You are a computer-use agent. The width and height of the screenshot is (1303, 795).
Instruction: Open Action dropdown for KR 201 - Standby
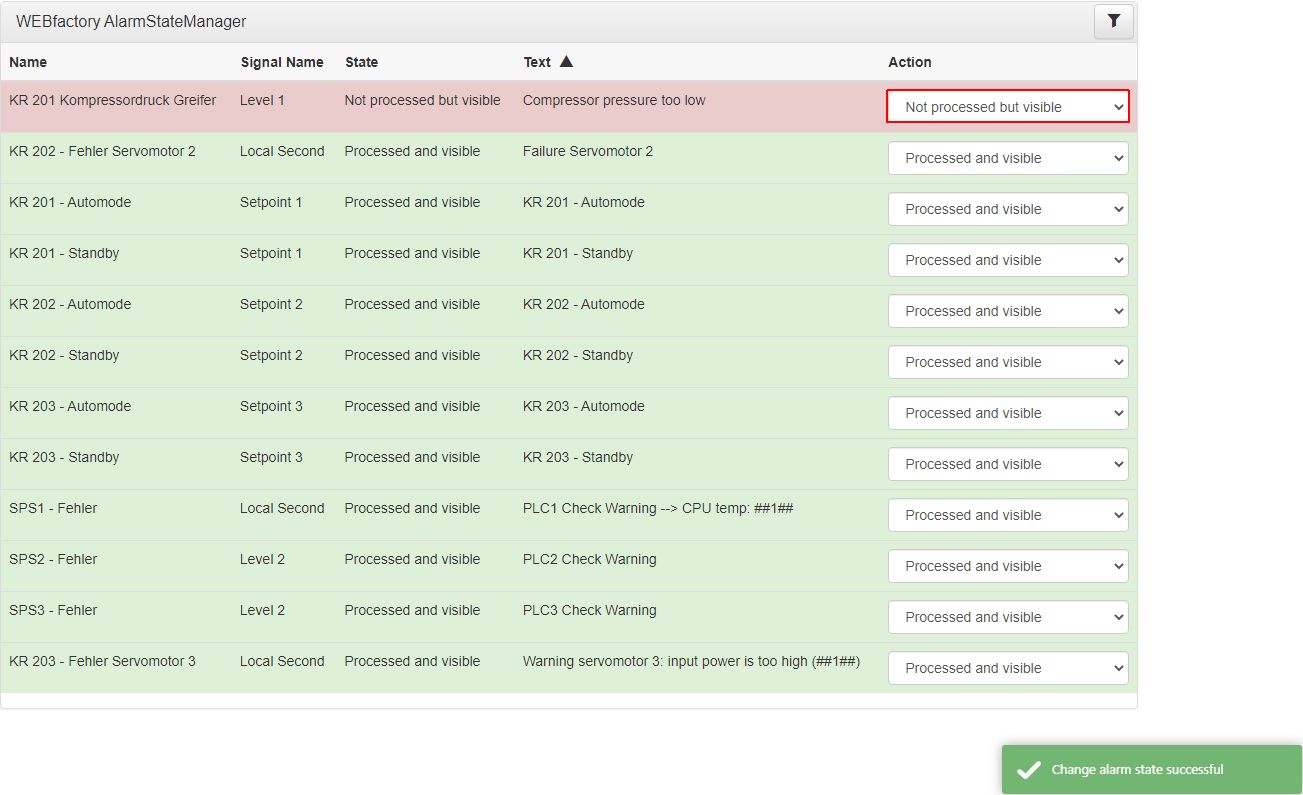tap(1008, 260)
